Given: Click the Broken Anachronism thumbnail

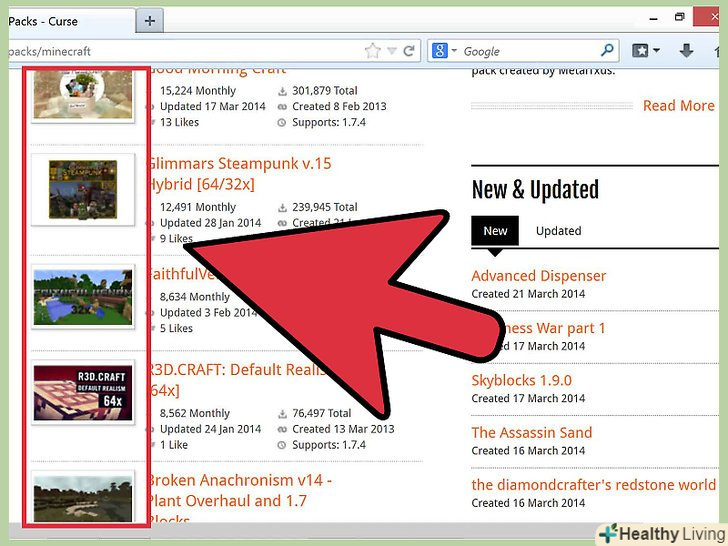Looking at the screenshot, I should click(83, 498).
